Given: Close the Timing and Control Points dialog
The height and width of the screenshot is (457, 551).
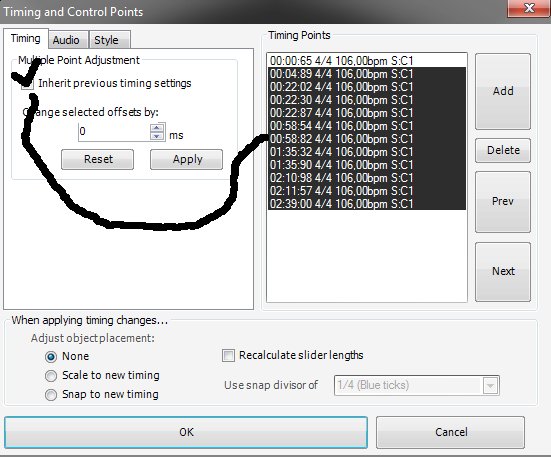Looking at the screenshot, I should click(529, 8).
